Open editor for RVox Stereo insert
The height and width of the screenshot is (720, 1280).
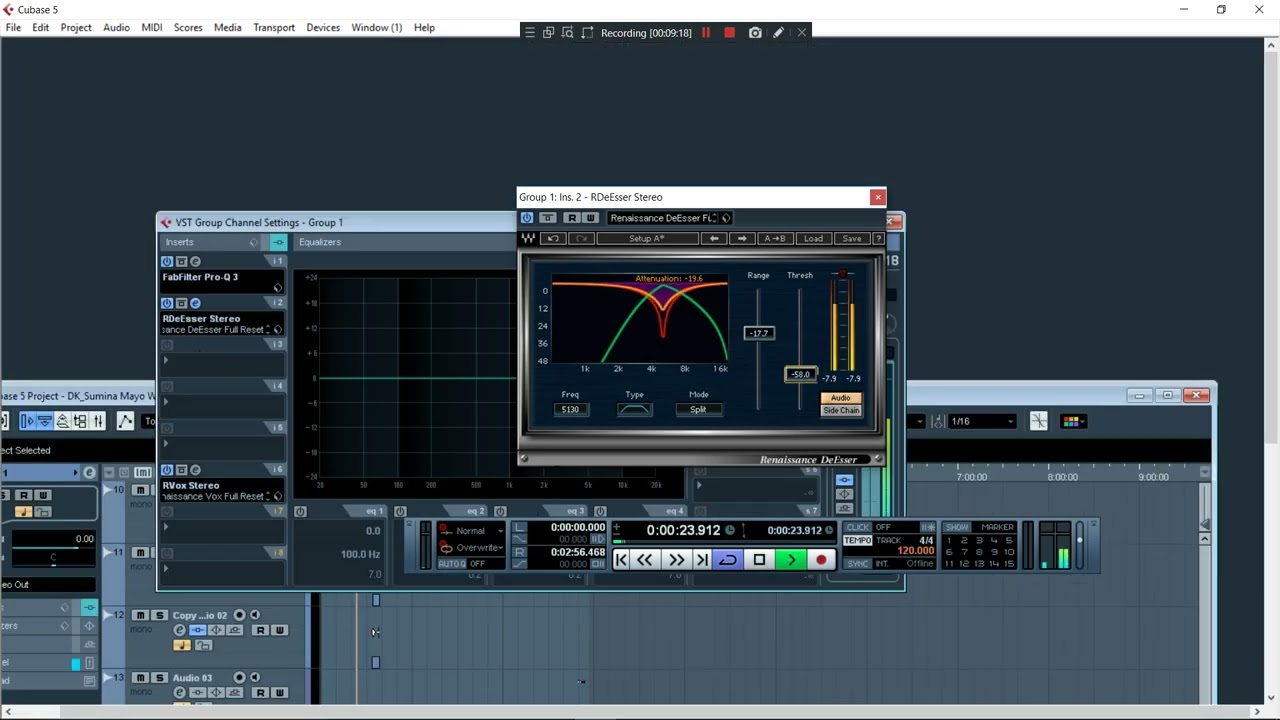point(195,470)
